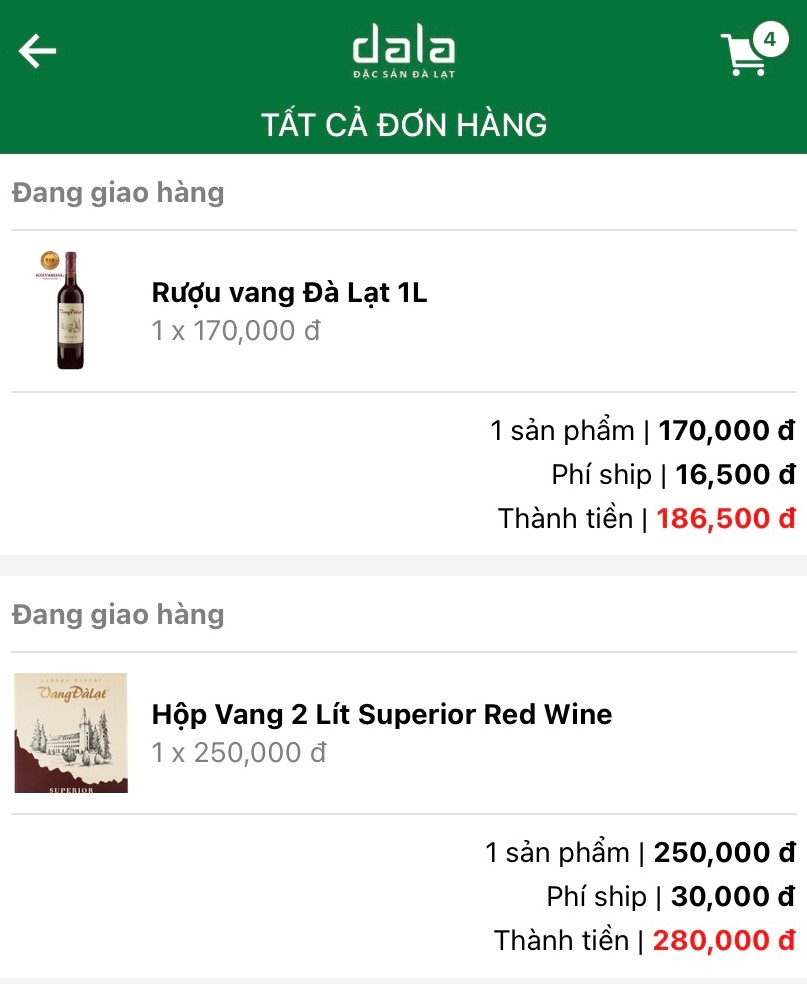807x984 pixels.
Task: Tap the 186,500 đ order total
Action: pyautogui.click(x=725, y=519)
